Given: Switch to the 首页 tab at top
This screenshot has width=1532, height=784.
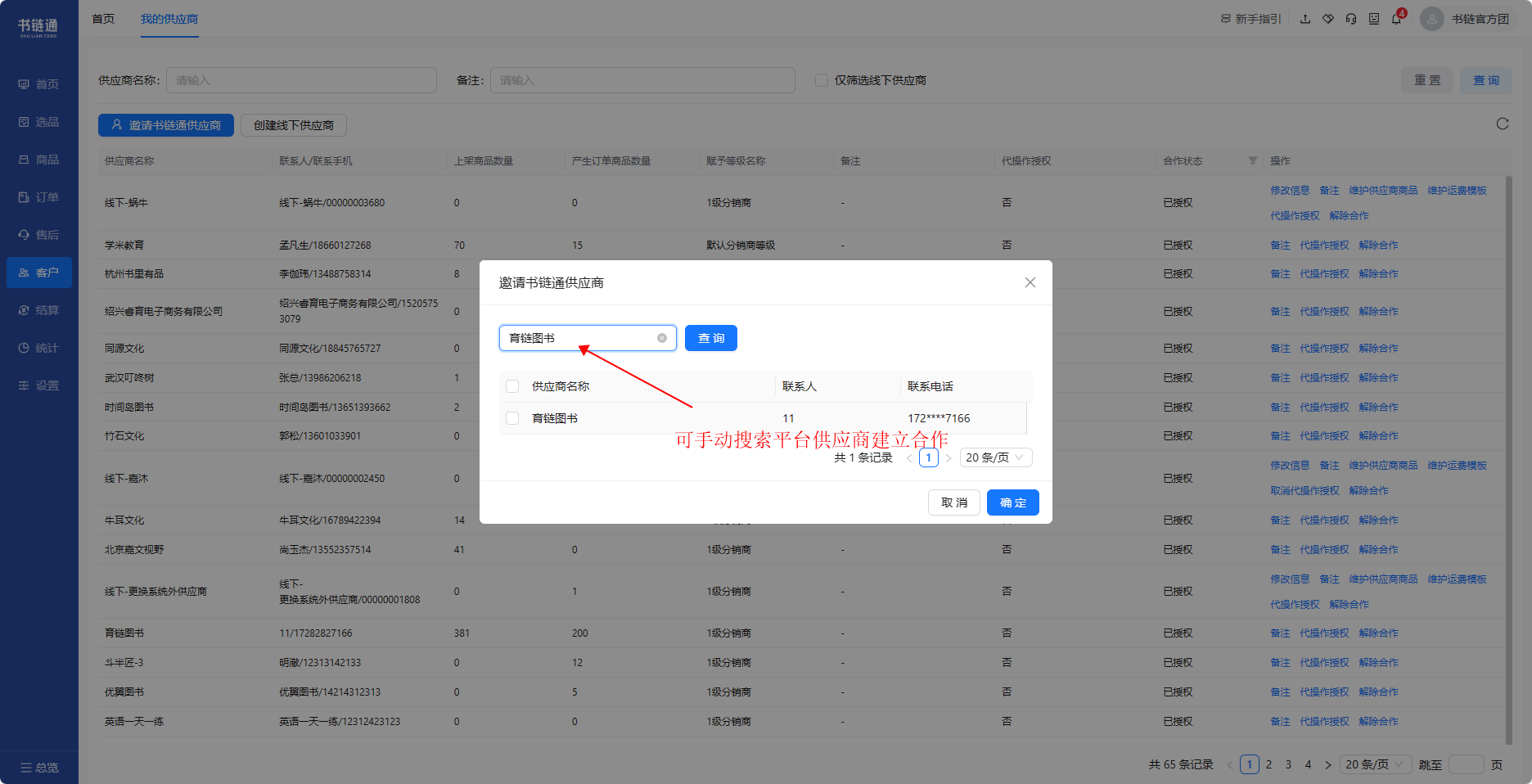Looking at the screenshot, I should [103, 19].
